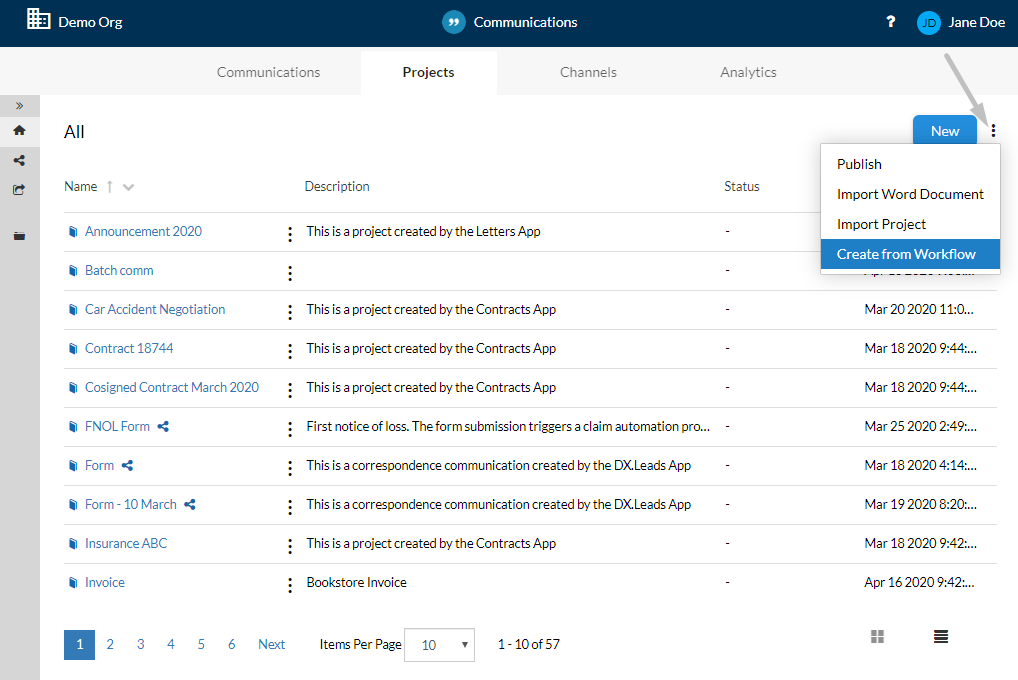The image size is (1018, 680).
Task: Click the 1 - 10 of 57 count
Action: pyautogui.click(x=528, y=644)
